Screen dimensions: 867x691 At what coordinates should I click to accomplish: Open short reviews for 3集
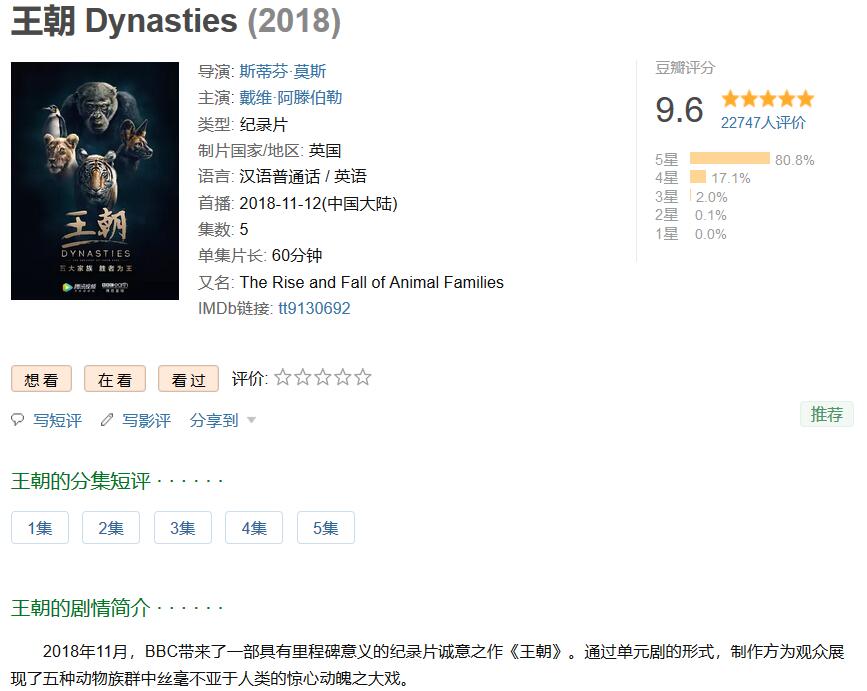pos(182,528)
